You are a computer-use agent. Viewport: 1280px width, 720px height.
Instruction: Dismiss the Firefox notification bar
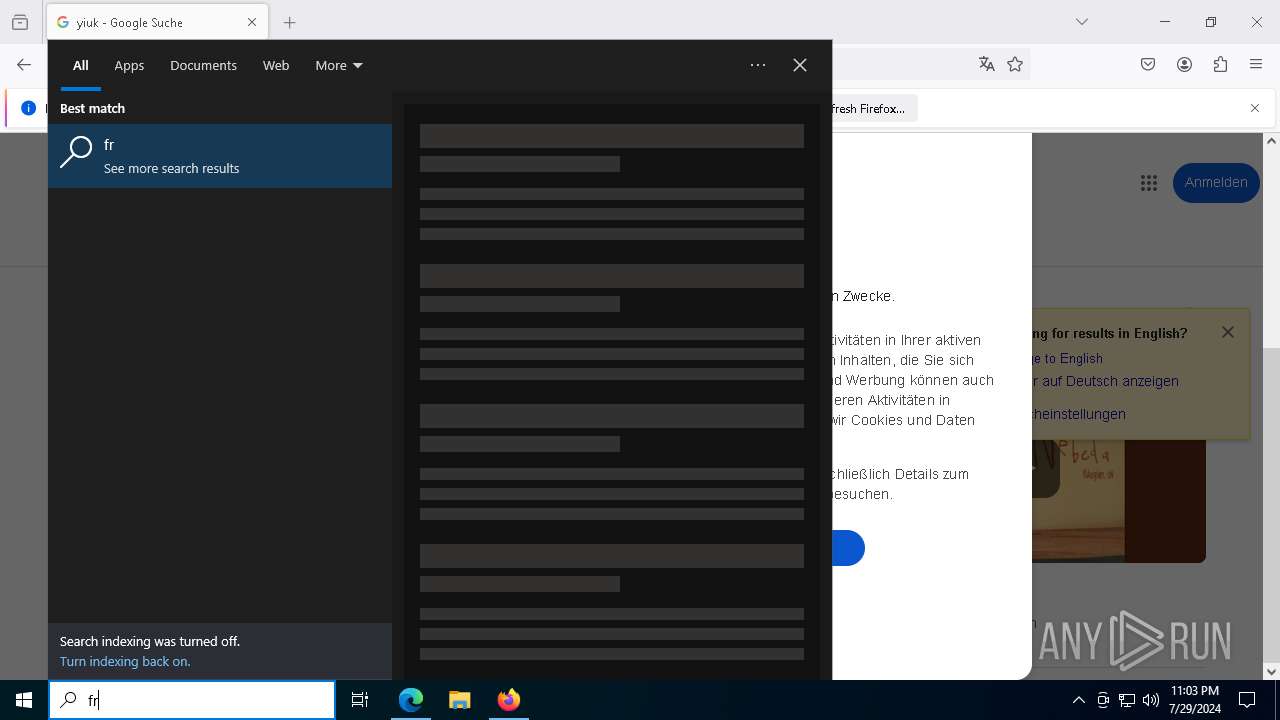(x=1255, y=108)
